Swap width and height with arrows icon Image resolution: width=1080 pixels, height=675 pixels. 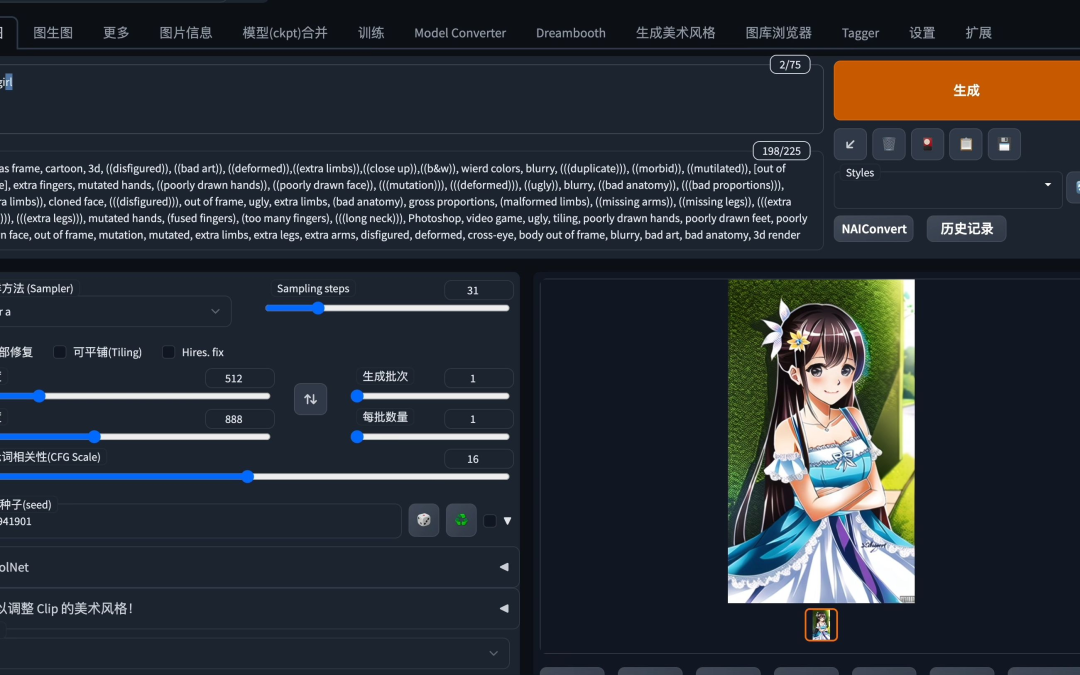[x=311, y=399]
